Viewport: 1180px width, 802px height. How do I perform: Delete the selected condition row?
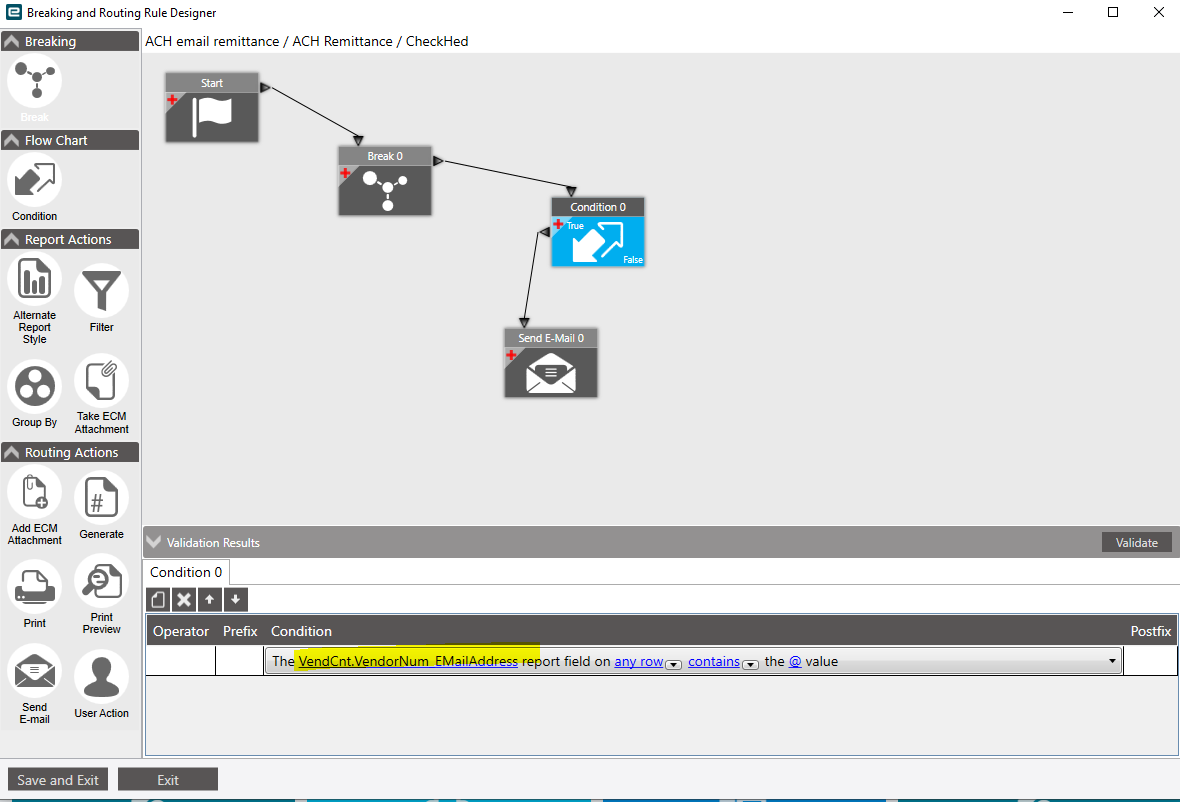click(x=184, y=600)
